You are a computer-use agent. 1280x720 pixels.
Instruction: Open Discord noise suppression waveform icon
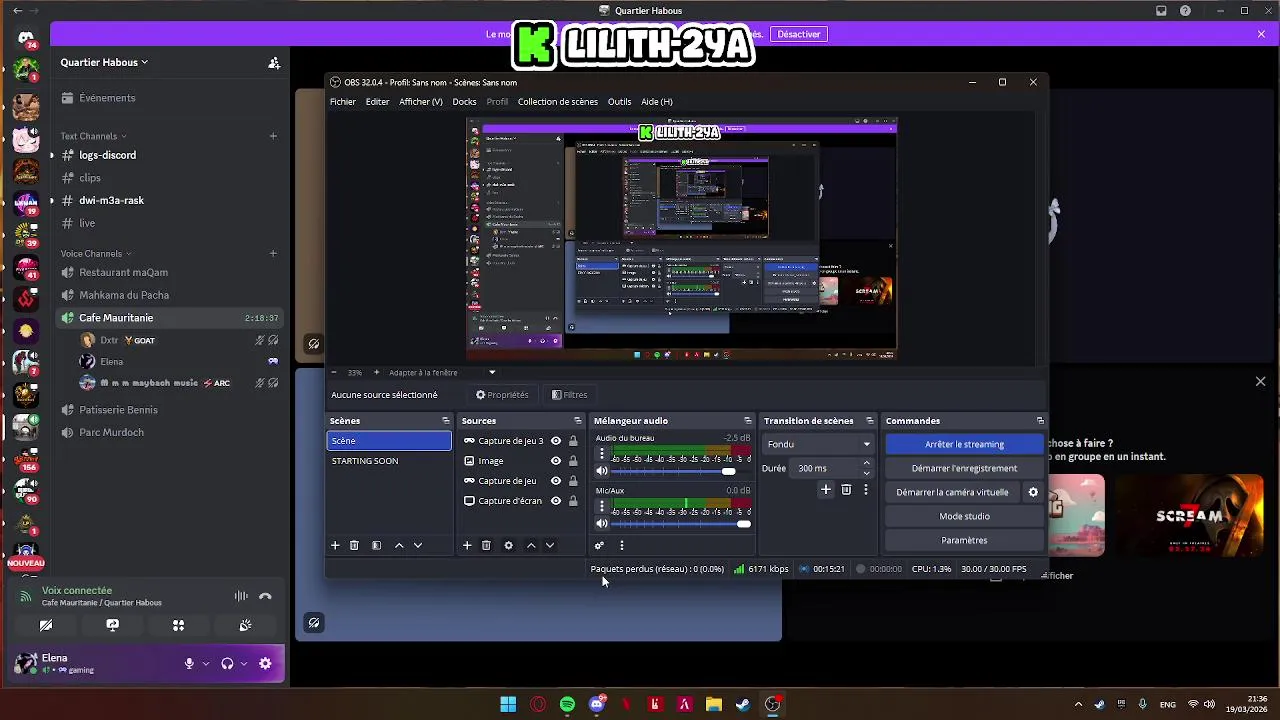tap(241, 596)
